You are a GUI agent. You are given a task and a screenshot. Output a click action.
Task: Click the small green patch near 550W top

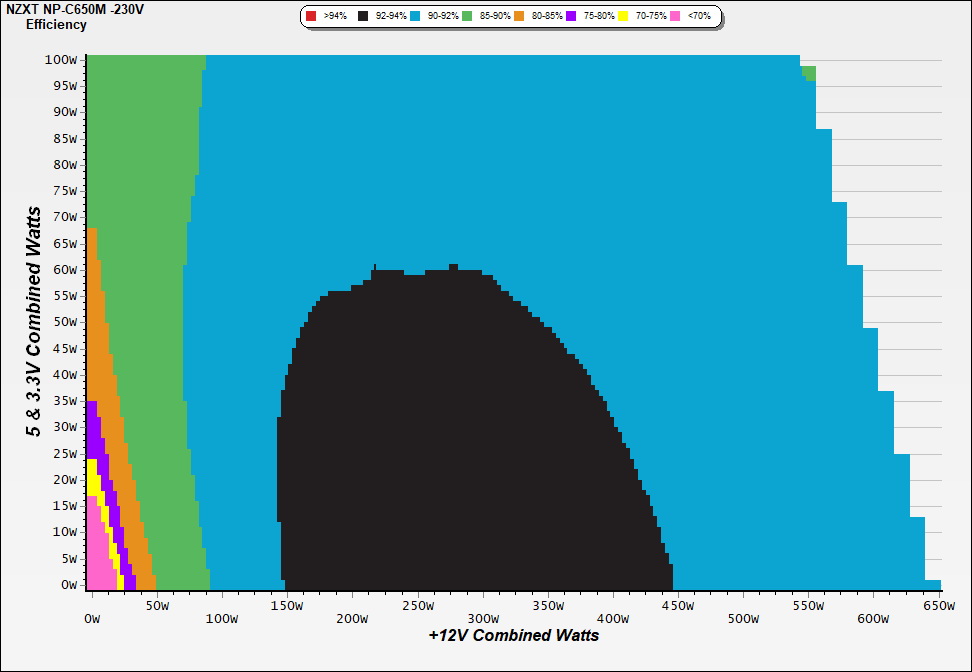[x=808, y=73]
